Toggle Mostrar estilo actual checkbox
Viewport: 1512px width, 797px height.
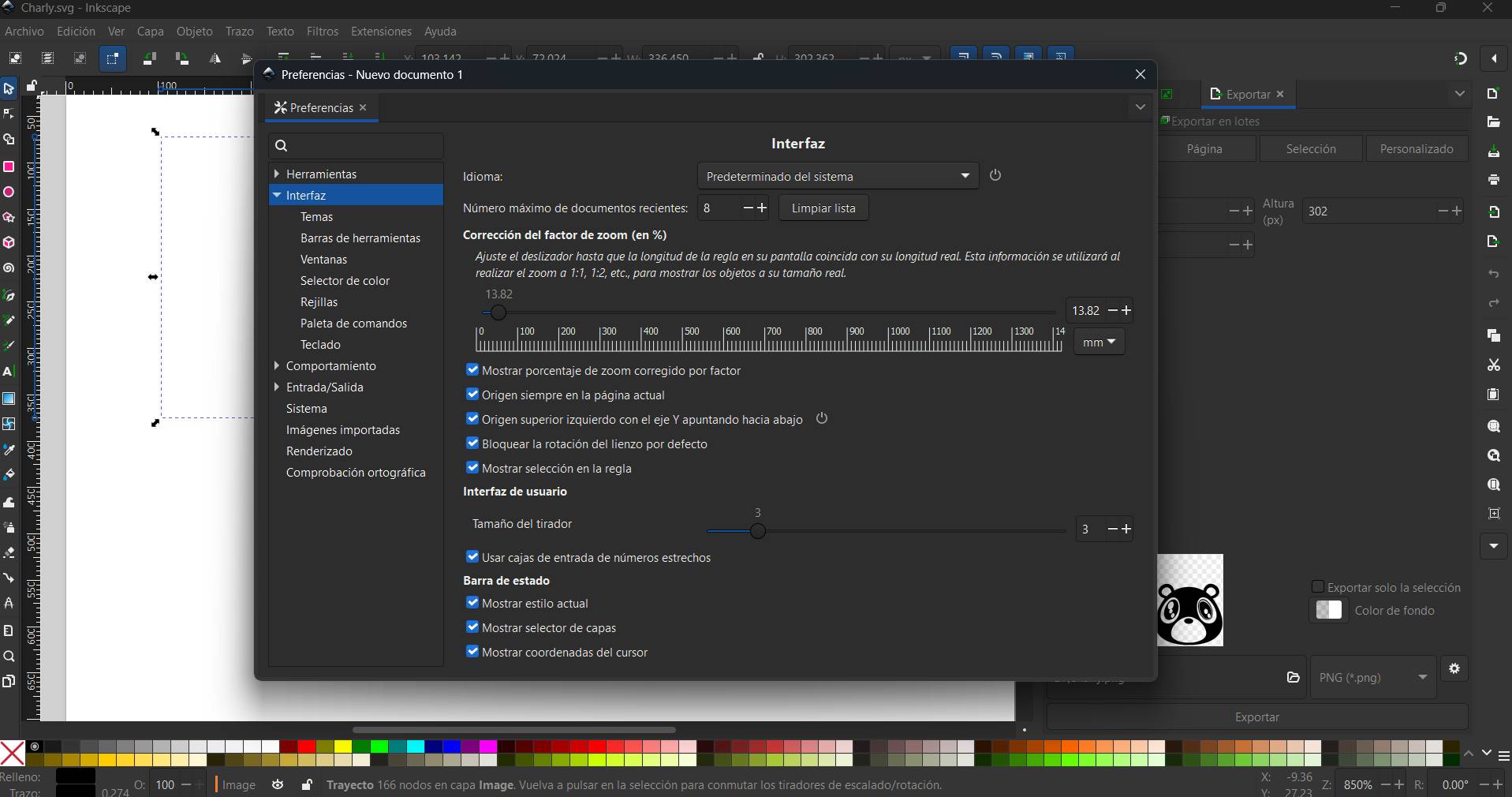point(472,602)
